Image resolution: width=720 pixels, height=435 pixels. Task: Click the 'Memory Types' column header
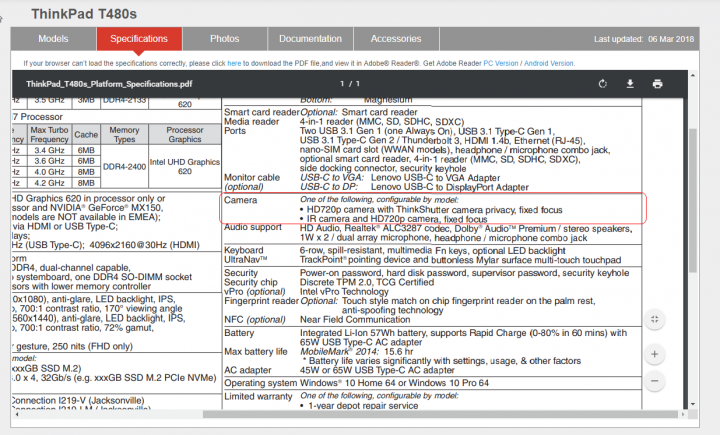pos(124,135)
